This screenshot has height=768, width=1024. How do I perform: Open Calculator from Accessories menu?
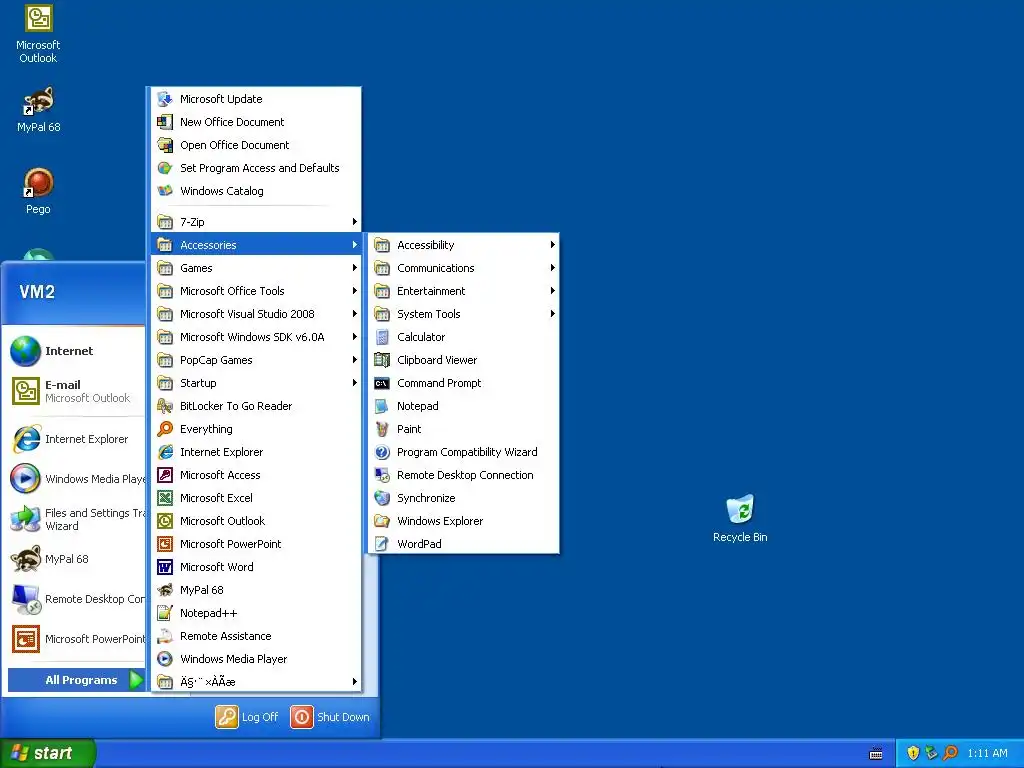point(464,337)
